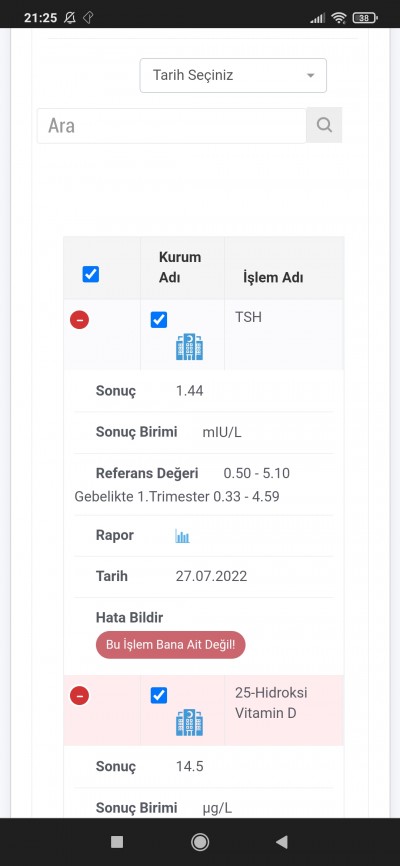This screenshot has width=400, height=866.
Task: Click the hospital icon in Vitamin D row
Action: 189,722
